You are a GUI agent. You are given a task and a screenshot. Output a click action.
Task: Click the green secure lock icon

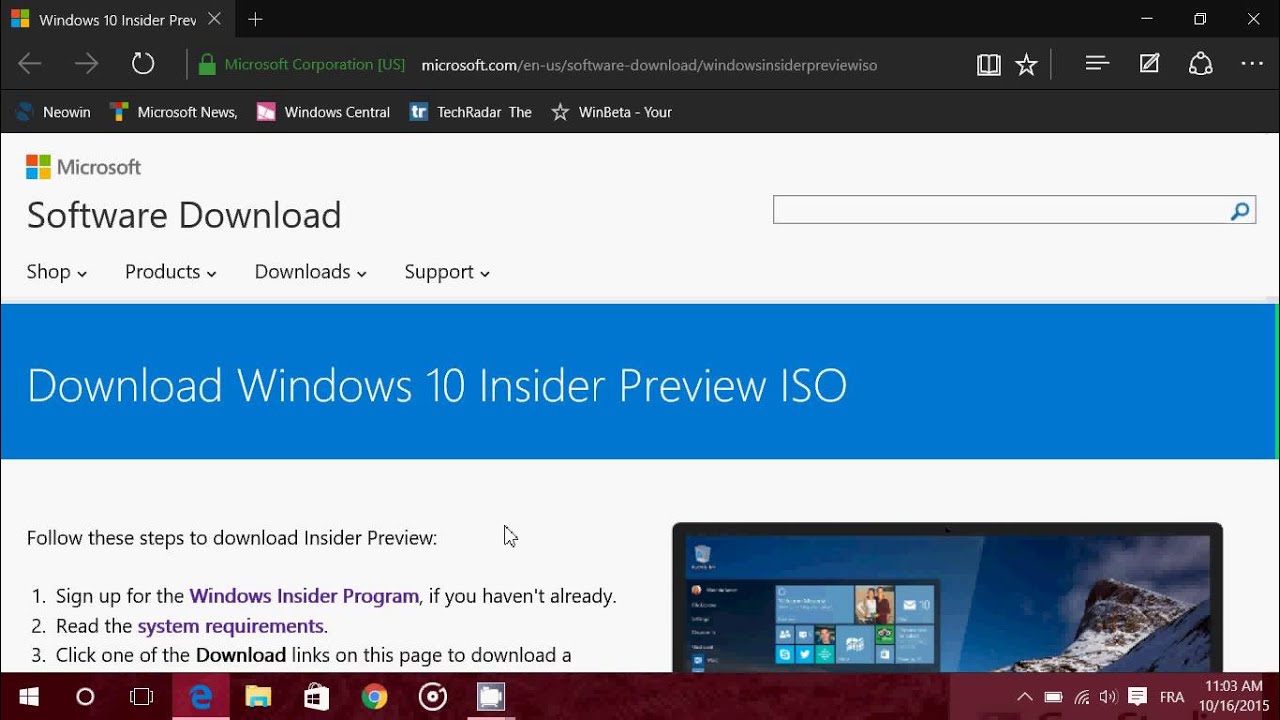[x=207, y=65]
